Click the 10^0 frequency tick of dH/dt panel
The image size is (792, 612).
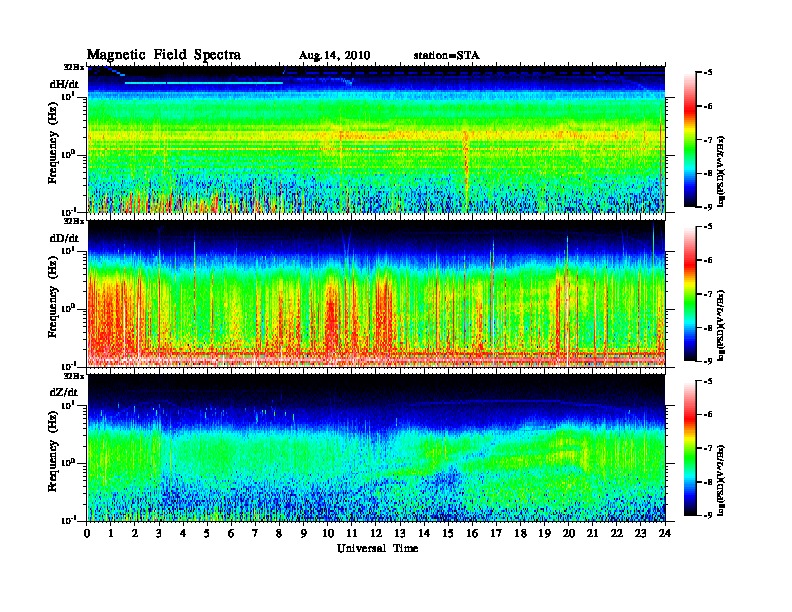69,154
